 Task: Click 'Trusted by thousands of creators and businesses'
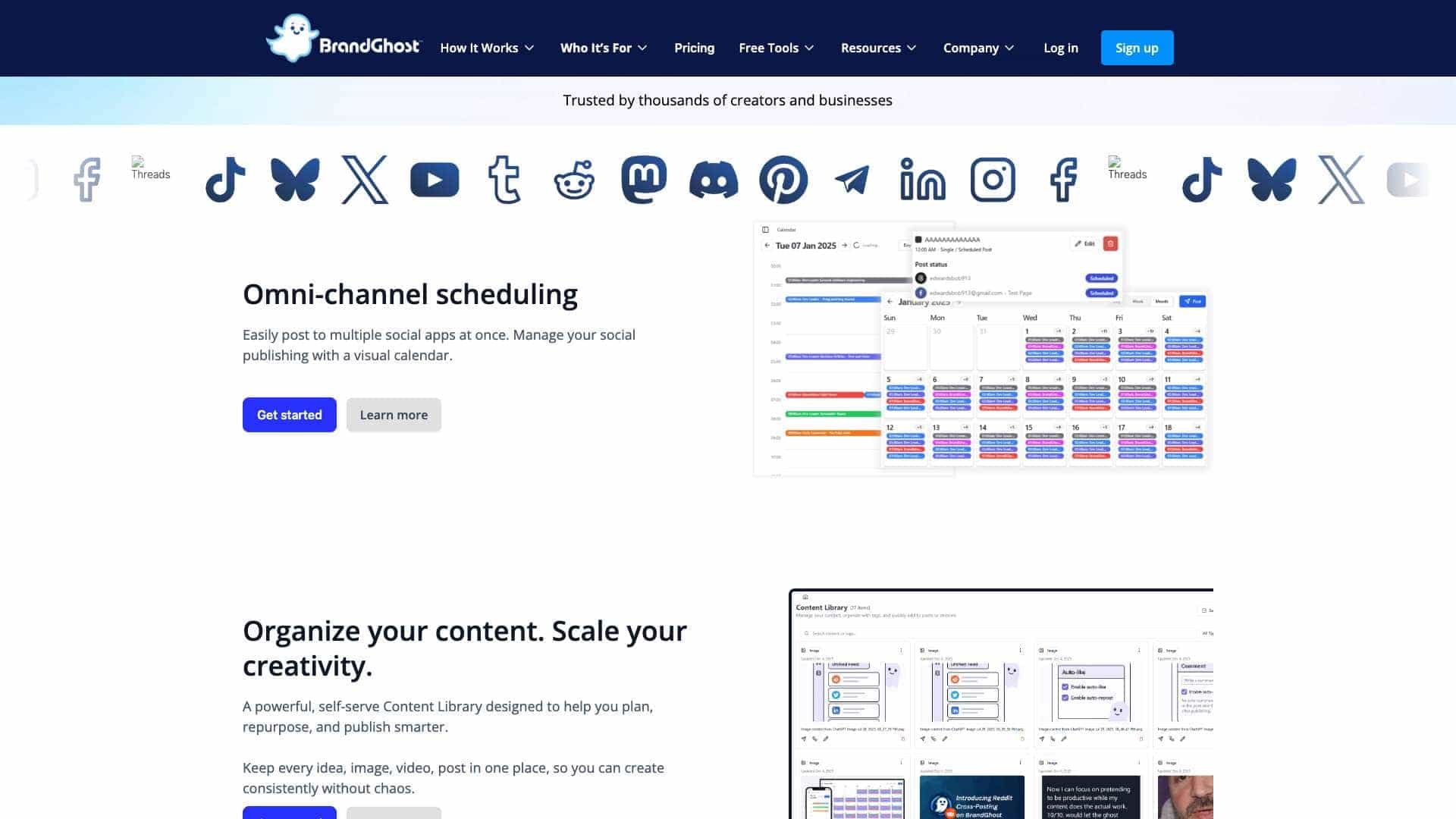click(727, 100)
